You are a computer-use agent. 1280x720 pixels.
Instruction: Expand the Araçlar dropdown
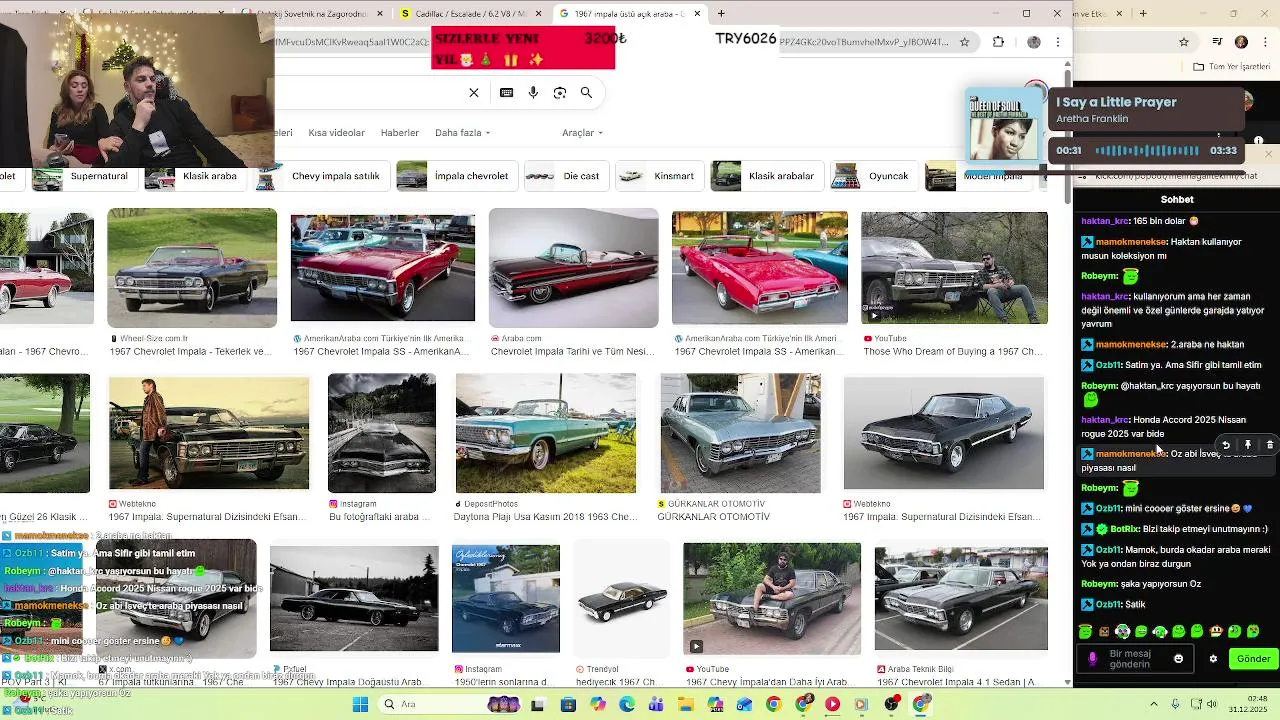tap(582, 133)
